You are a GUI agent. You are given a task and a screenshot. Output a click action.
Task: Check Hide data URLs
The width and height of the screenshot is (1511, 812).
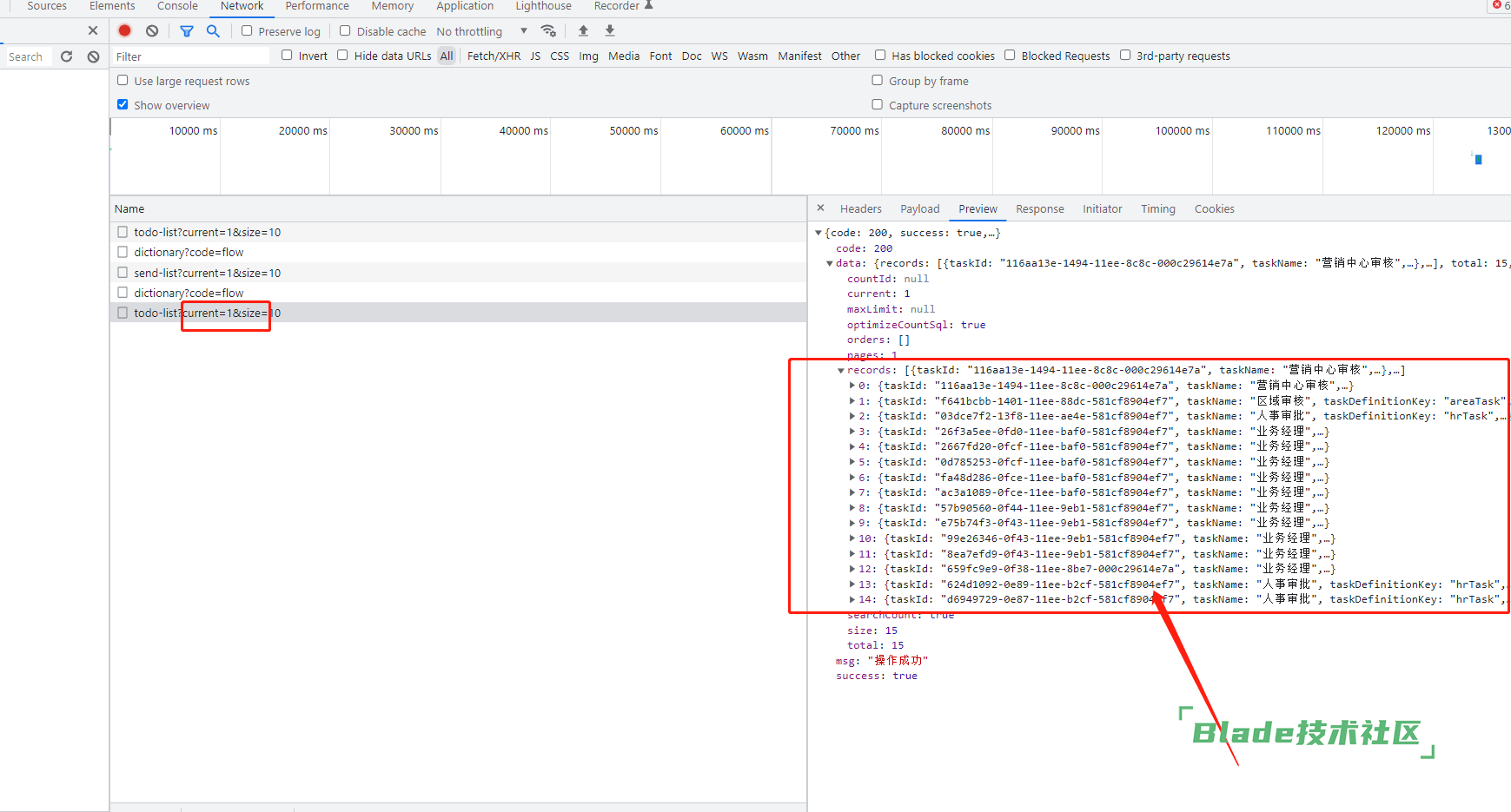point(342,55)
